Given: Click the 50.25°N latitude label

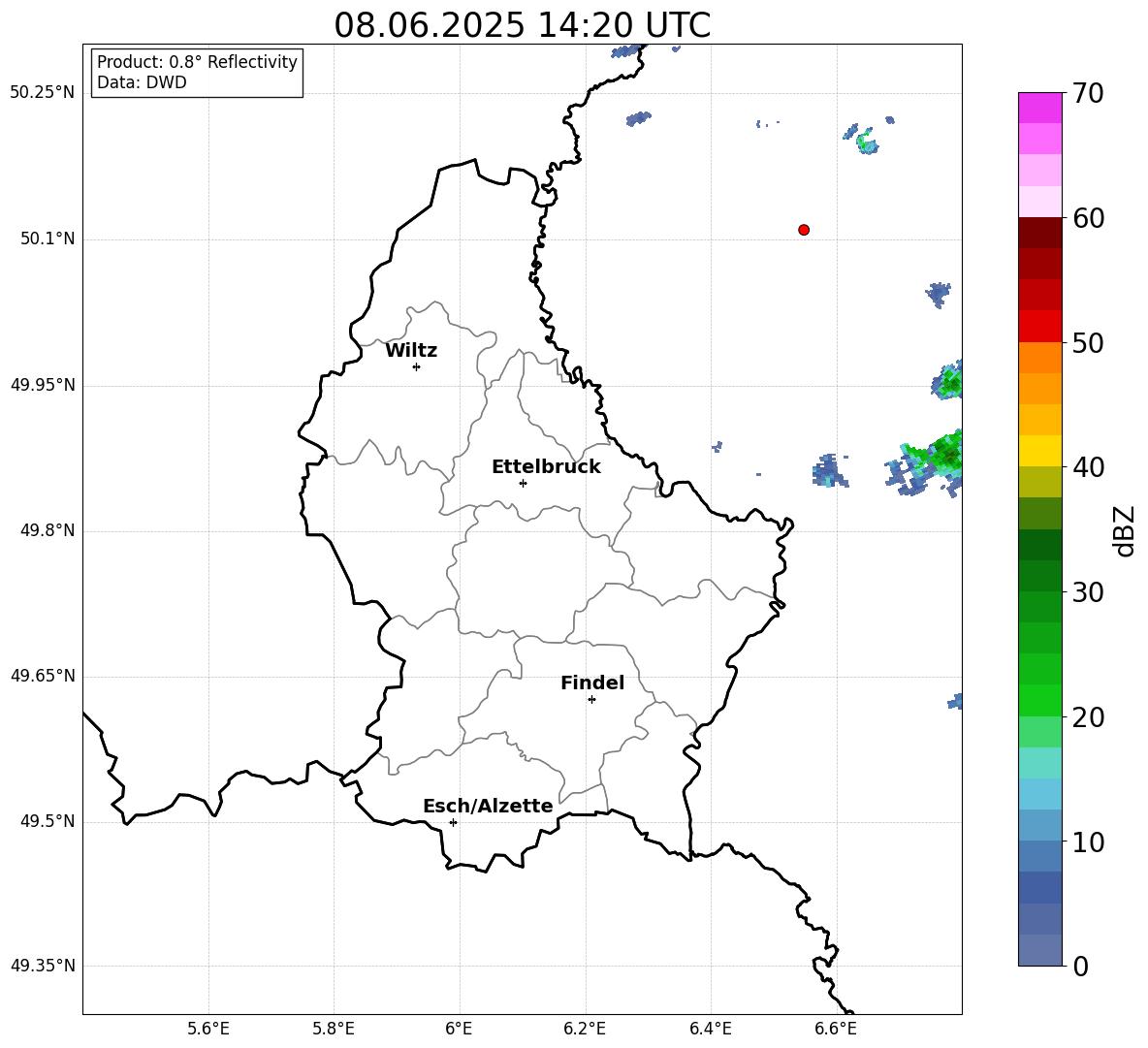Looking at the screenshot, I should [43, 93].
